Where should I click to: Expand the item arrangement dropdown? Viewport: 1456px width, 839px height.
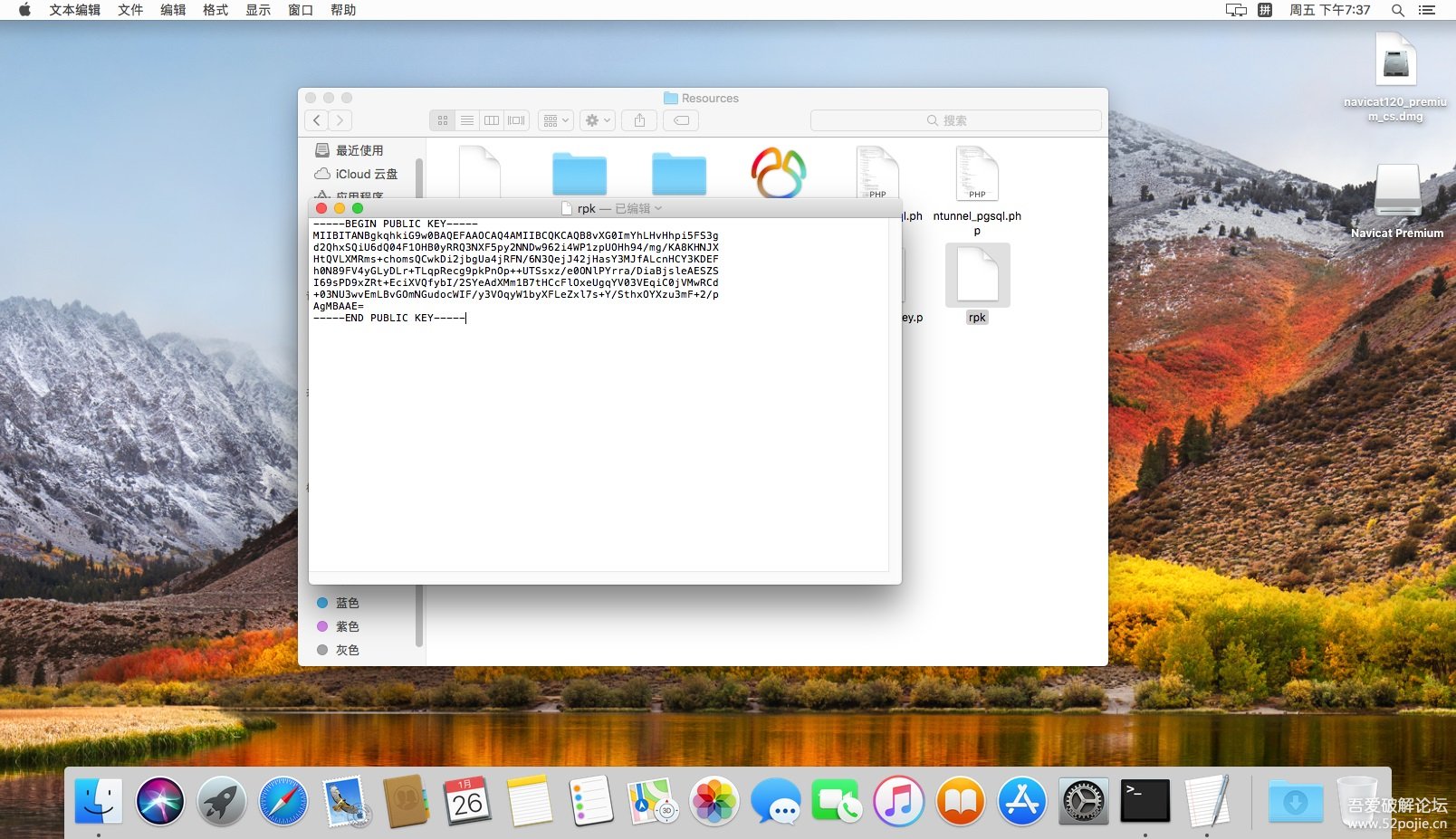pyautogui.click(x=556, y=120)
